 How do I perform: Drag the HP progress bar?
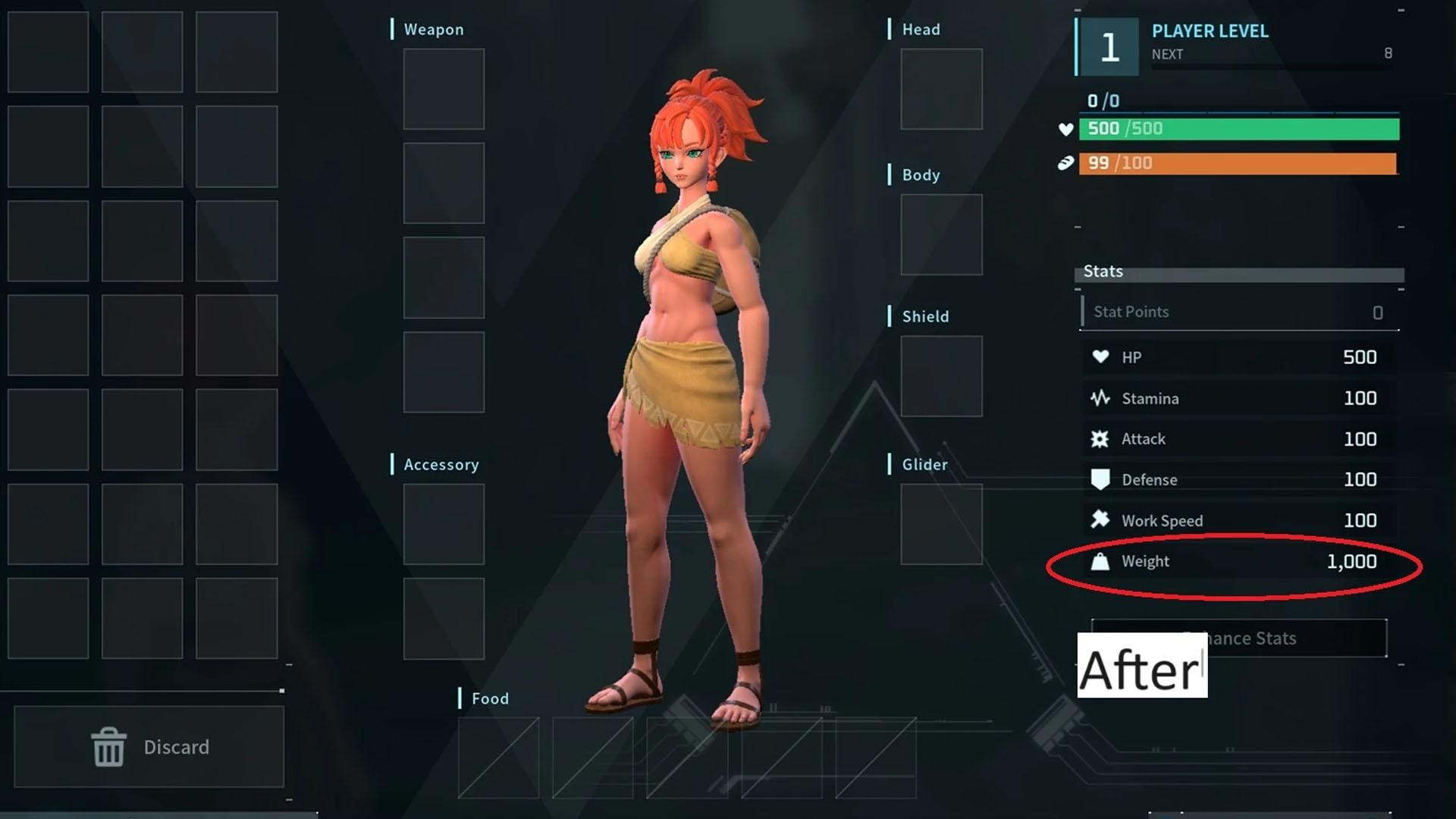click(x=1240, y=128)
